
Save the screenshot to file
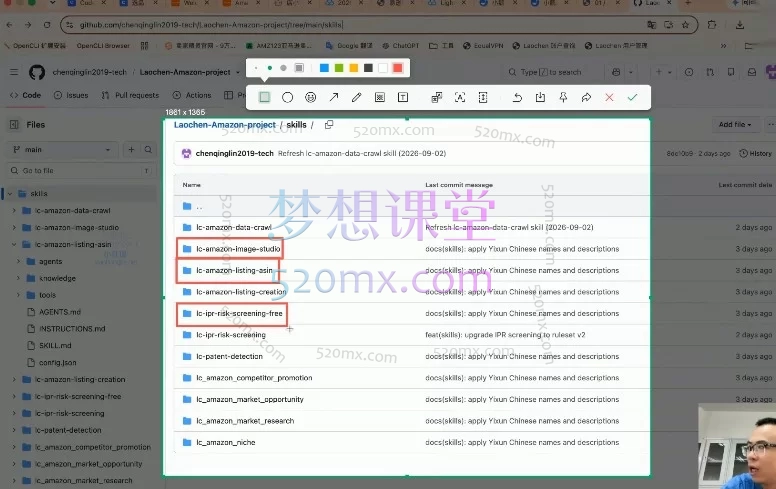coord(540,98)
